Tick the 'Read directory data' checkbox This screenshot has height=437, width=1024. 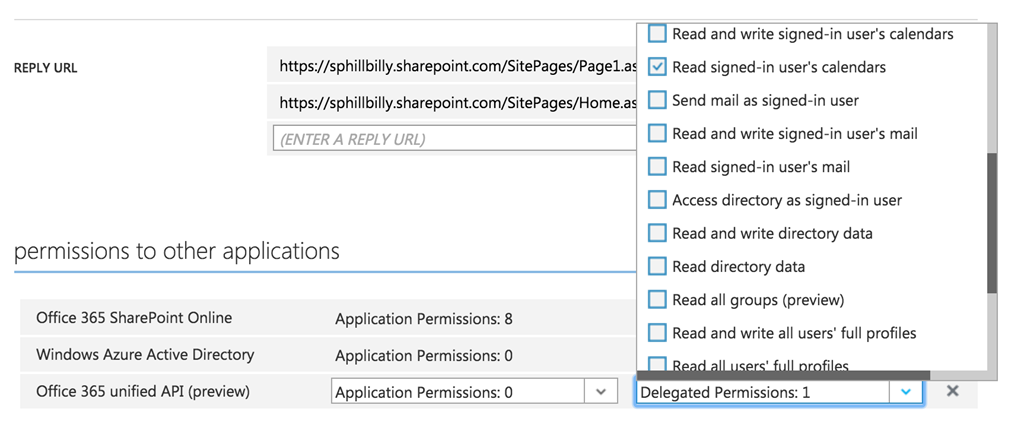point(657,267)
